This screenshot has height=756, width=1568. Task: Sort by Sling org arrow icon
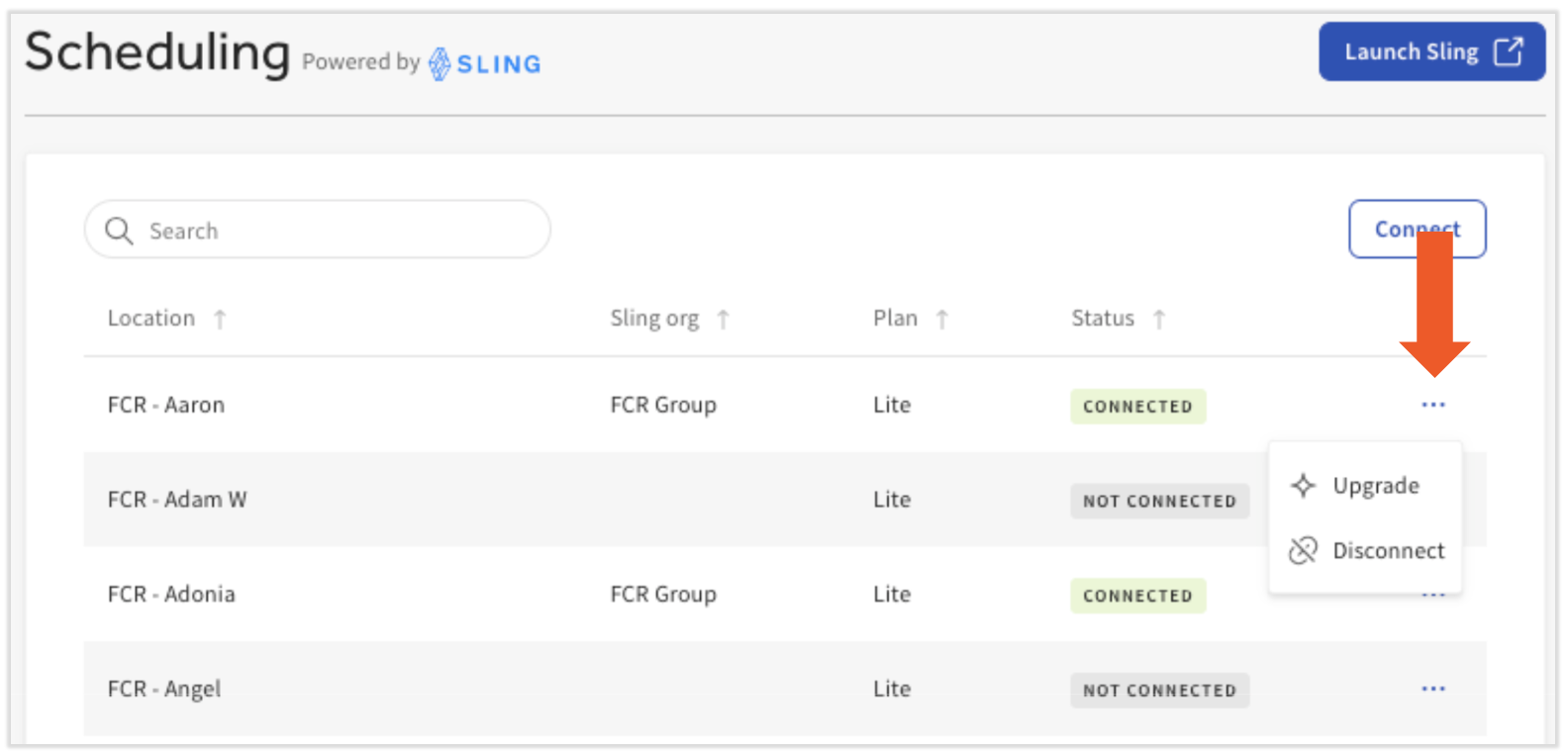(x=724, y=319)
